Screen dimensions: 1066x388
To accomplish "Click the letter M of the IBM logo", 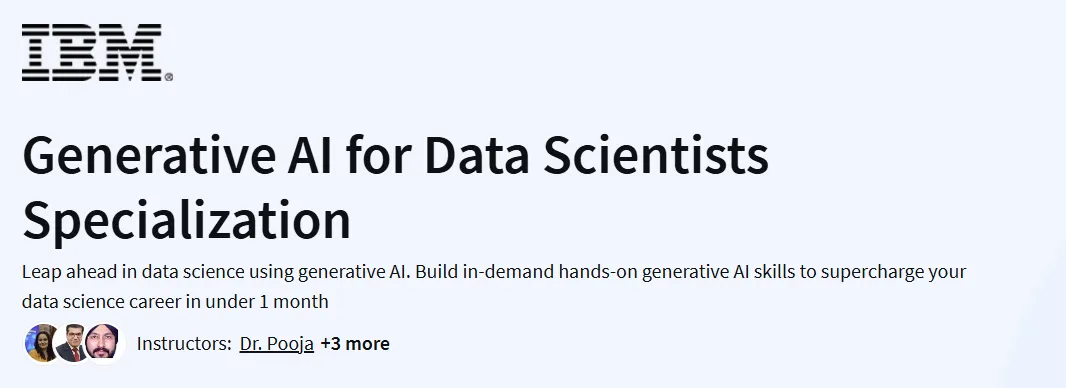I will (135, 52).
